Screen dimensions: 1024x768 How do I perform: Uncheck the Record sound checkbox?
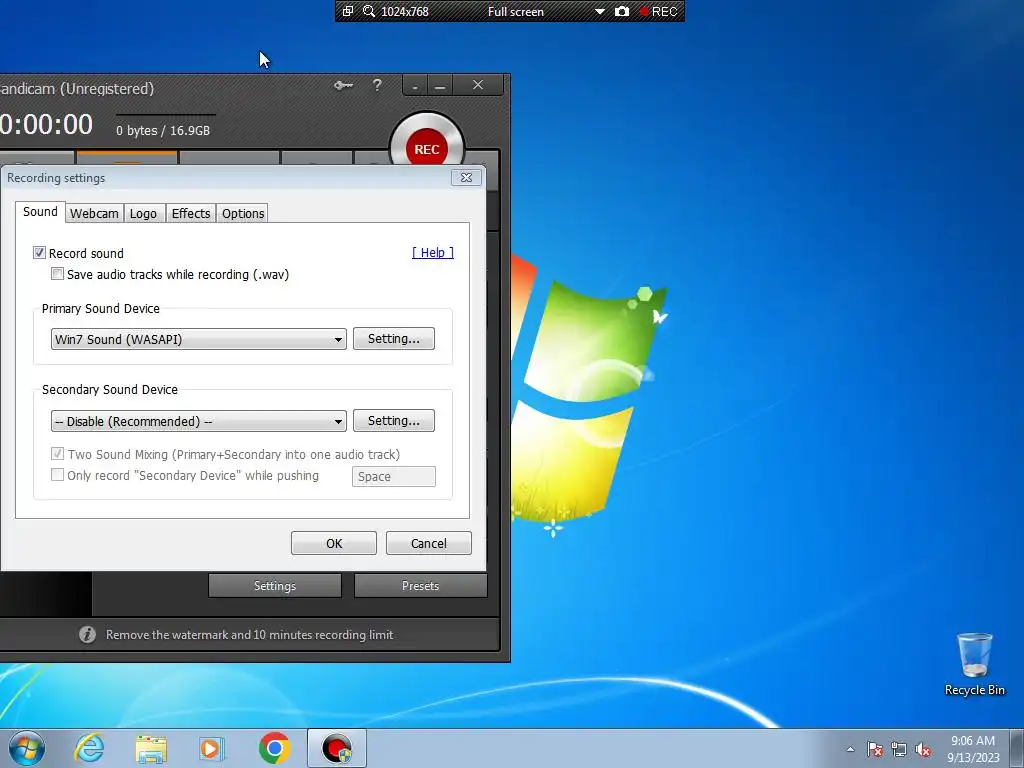39,253
